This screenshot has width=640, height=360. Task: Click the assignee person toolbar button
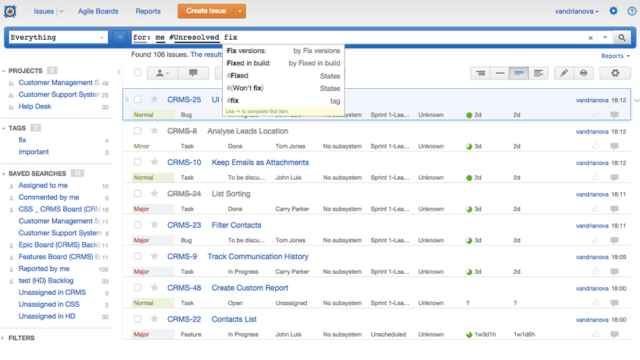(162, 73)
